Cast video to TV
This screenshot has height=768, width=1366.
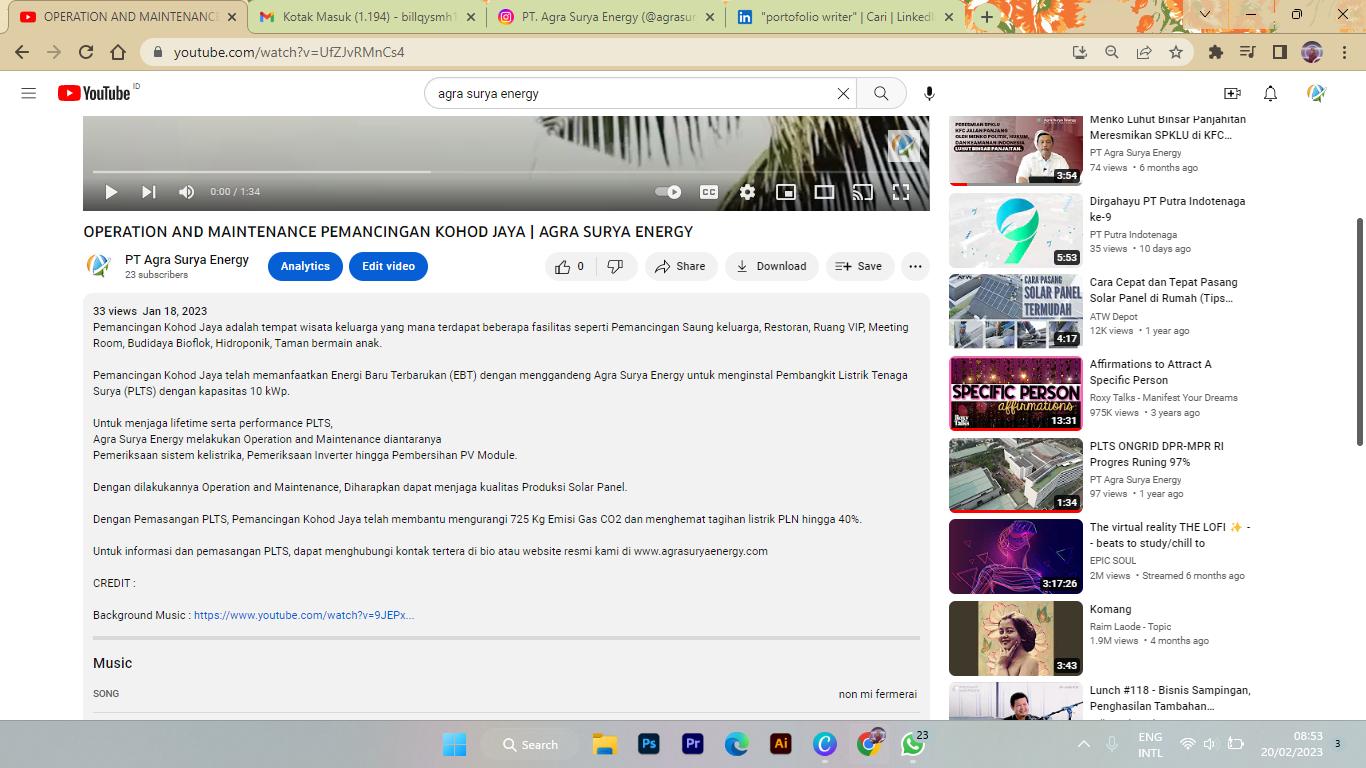(x=862, y=192)
